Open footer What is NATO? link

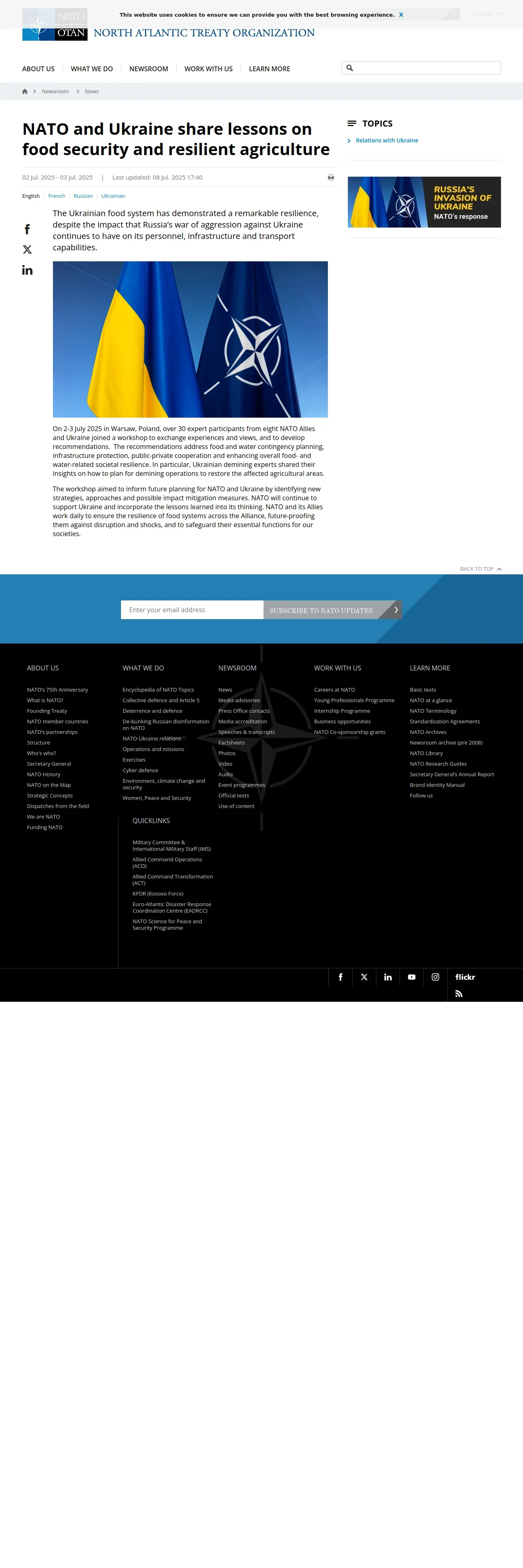point(45,701)
